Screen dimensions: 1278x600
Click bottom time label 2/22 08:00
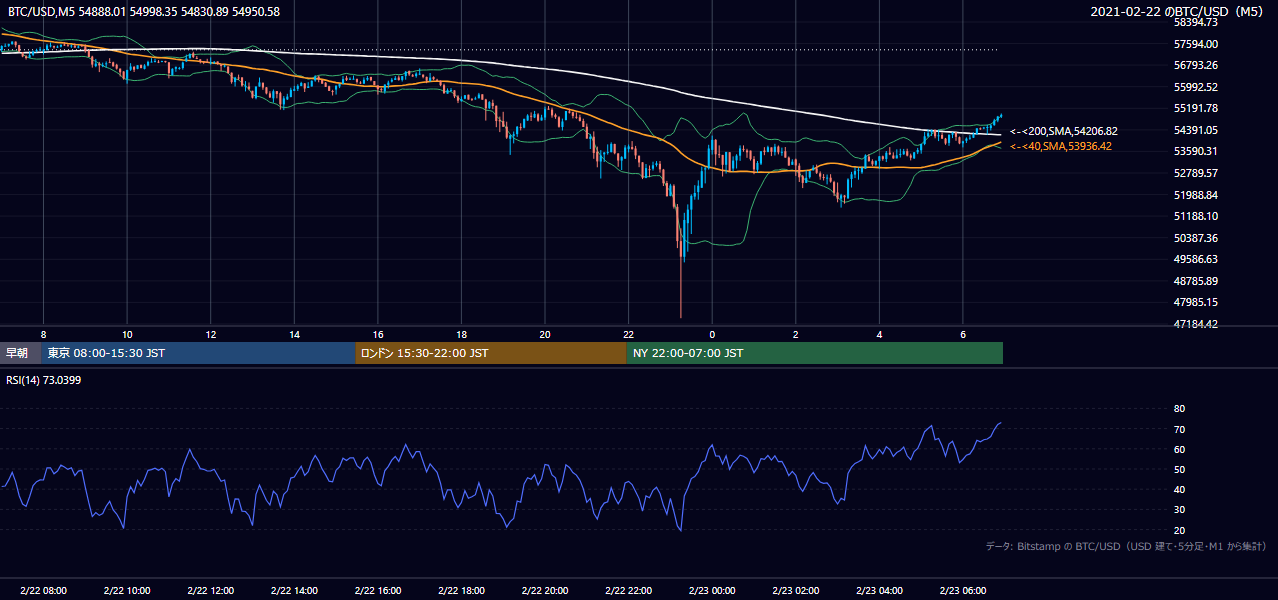tap(43, 590)
